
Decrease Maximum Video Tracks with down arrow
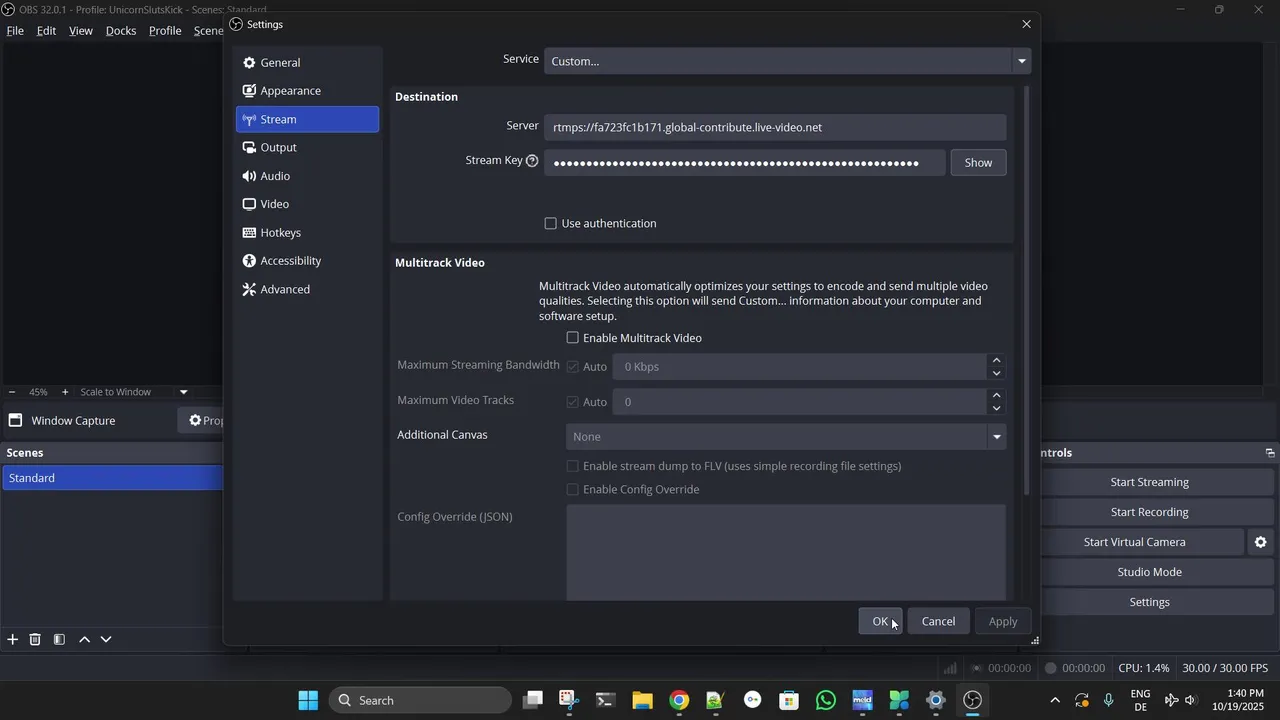tap(996, 409)
